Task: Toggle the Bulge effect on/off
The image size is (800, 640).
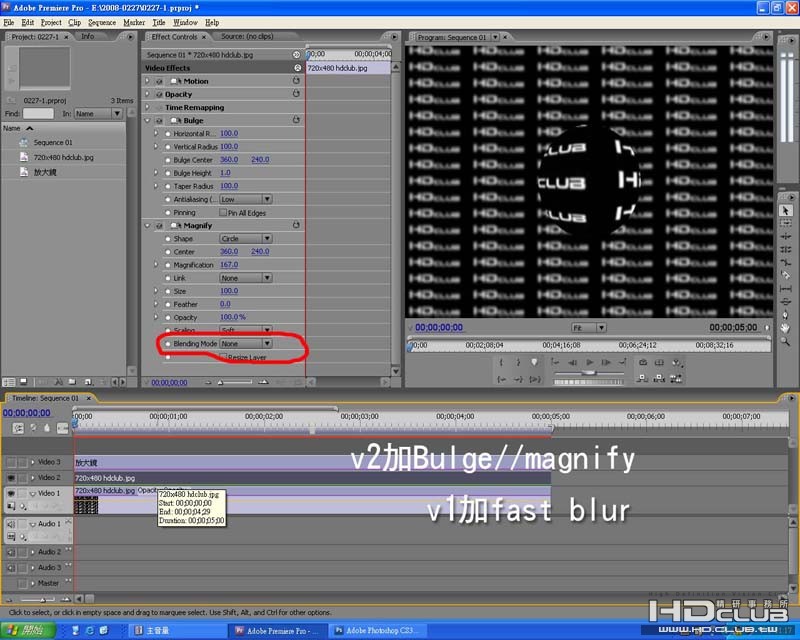Action: [x=159, y=120]
